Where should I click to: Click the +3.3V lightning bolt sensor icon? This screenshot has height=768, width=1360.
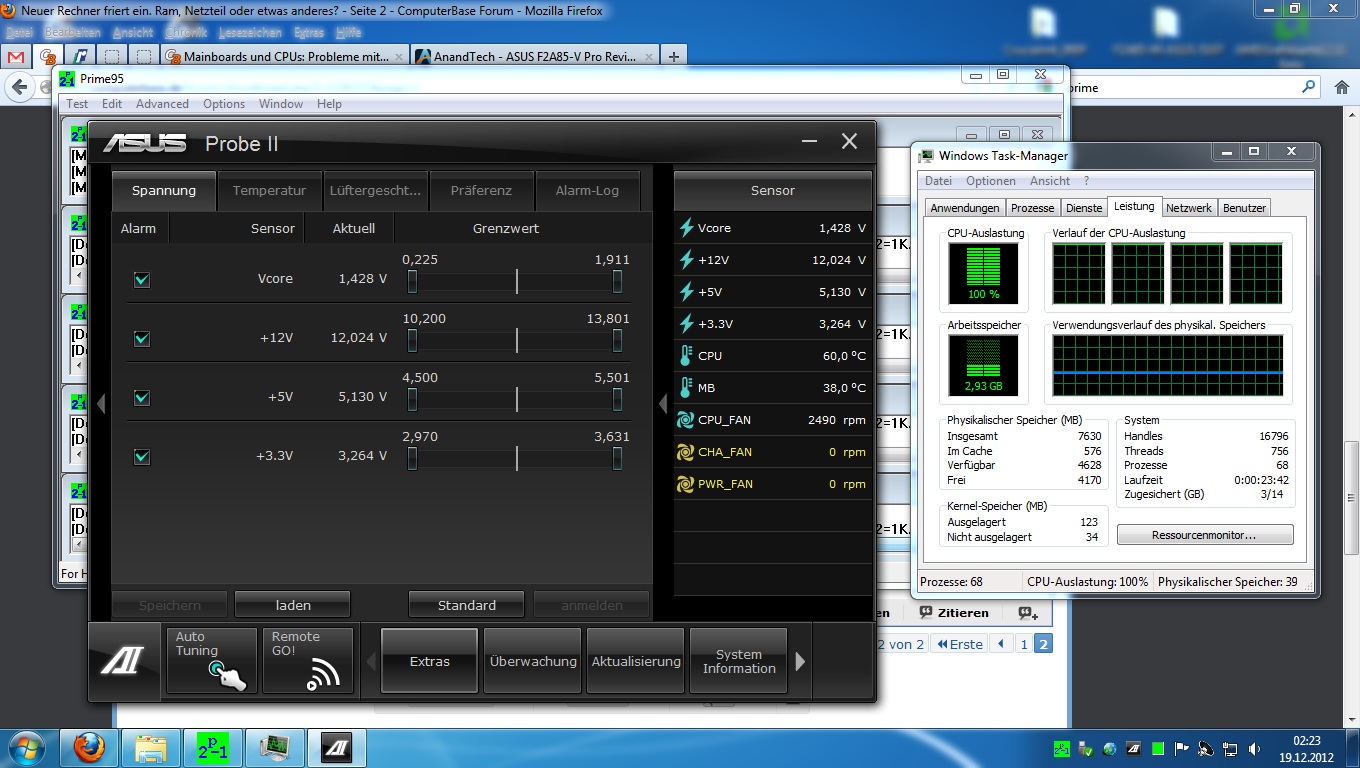coord(687,324)
